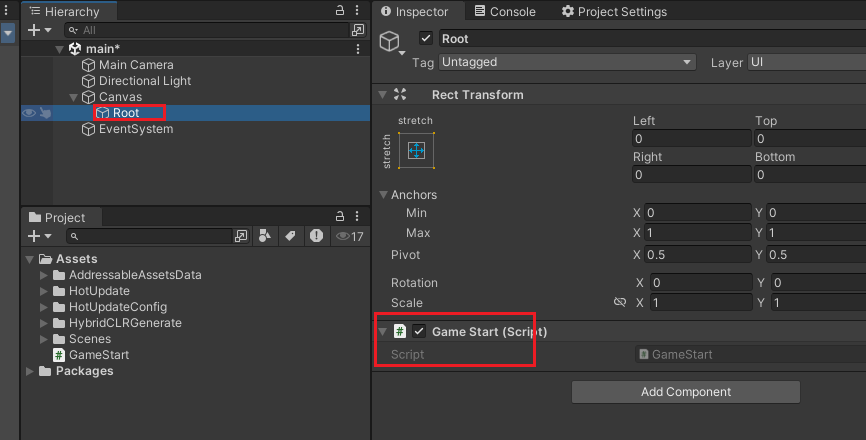Select the EventSystem object

pos(136,129)
